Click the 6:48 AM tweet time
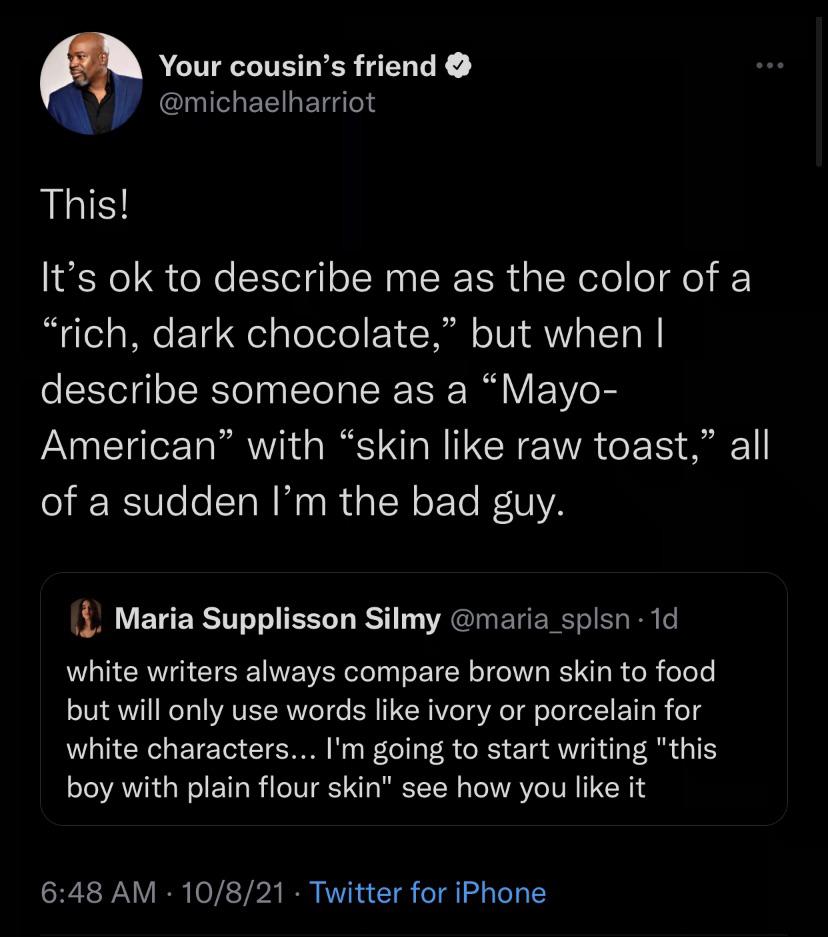 [x=98, y=892]
